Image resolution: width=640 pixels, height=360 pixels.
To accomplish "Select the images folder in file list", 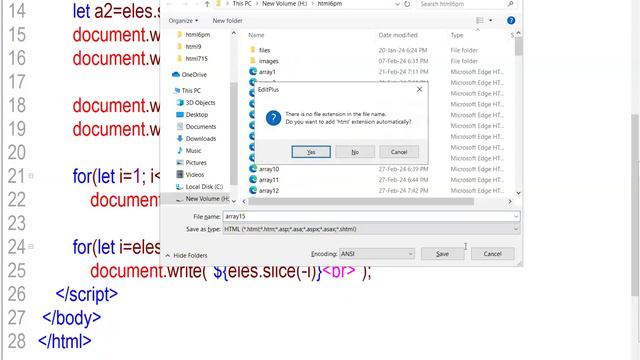I will click(269, 61).
